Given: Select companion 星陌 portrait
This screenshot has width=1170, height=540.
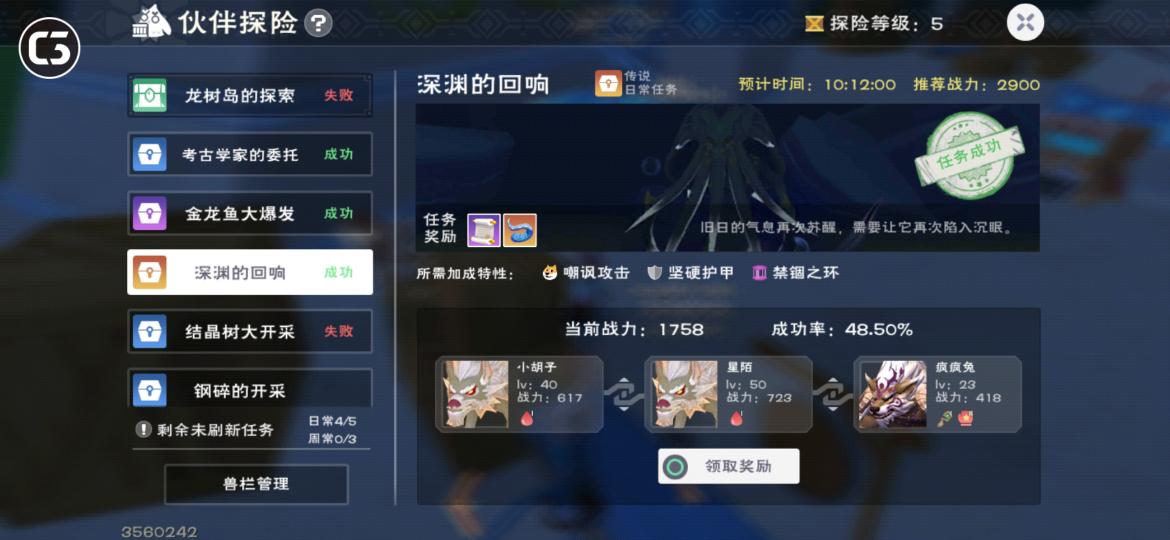Looking at the screenshot, I should click(685, 394).
